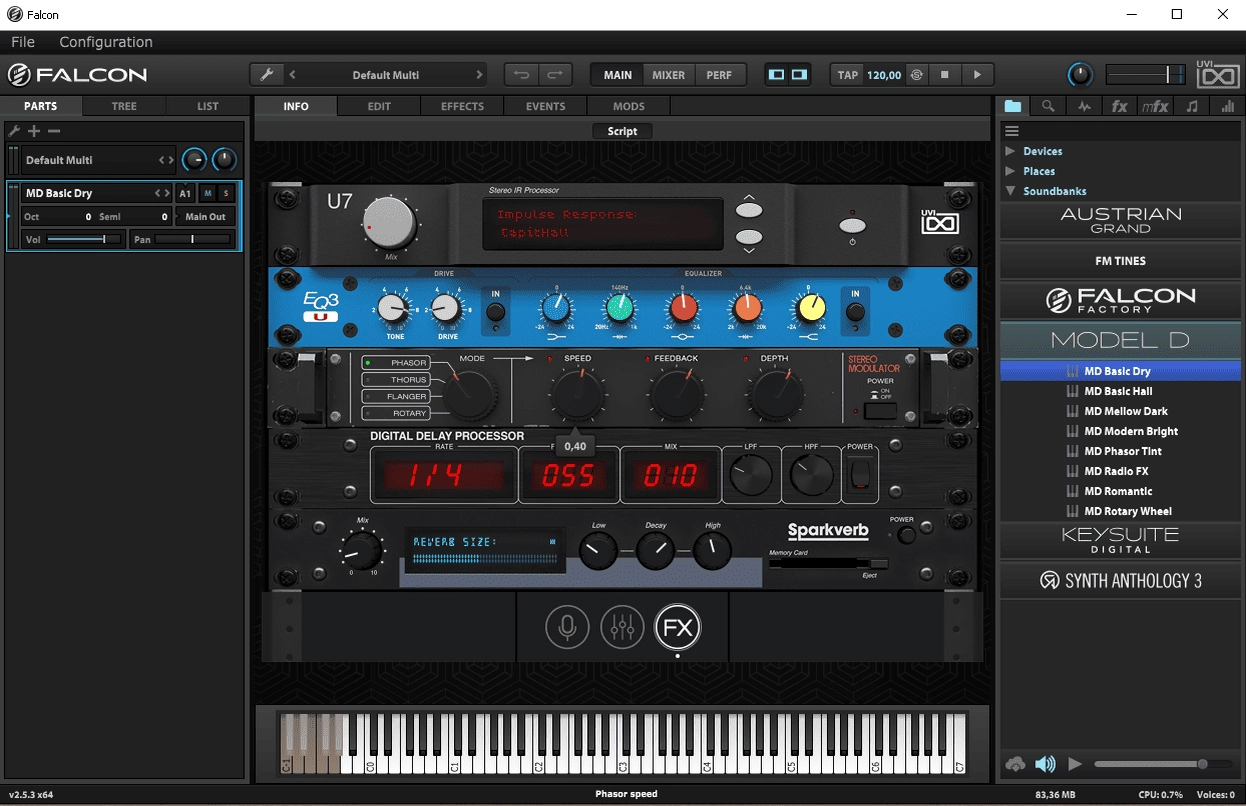Go to previous multi preset arrow
Viewport: 1246px width, 806px height.
(292, 75)
